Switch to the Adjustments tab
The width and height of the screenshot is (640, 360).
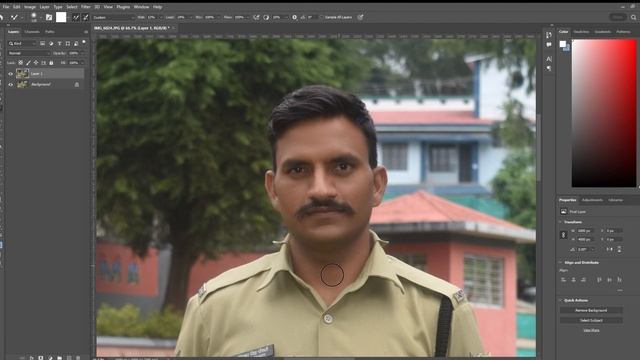592,200
